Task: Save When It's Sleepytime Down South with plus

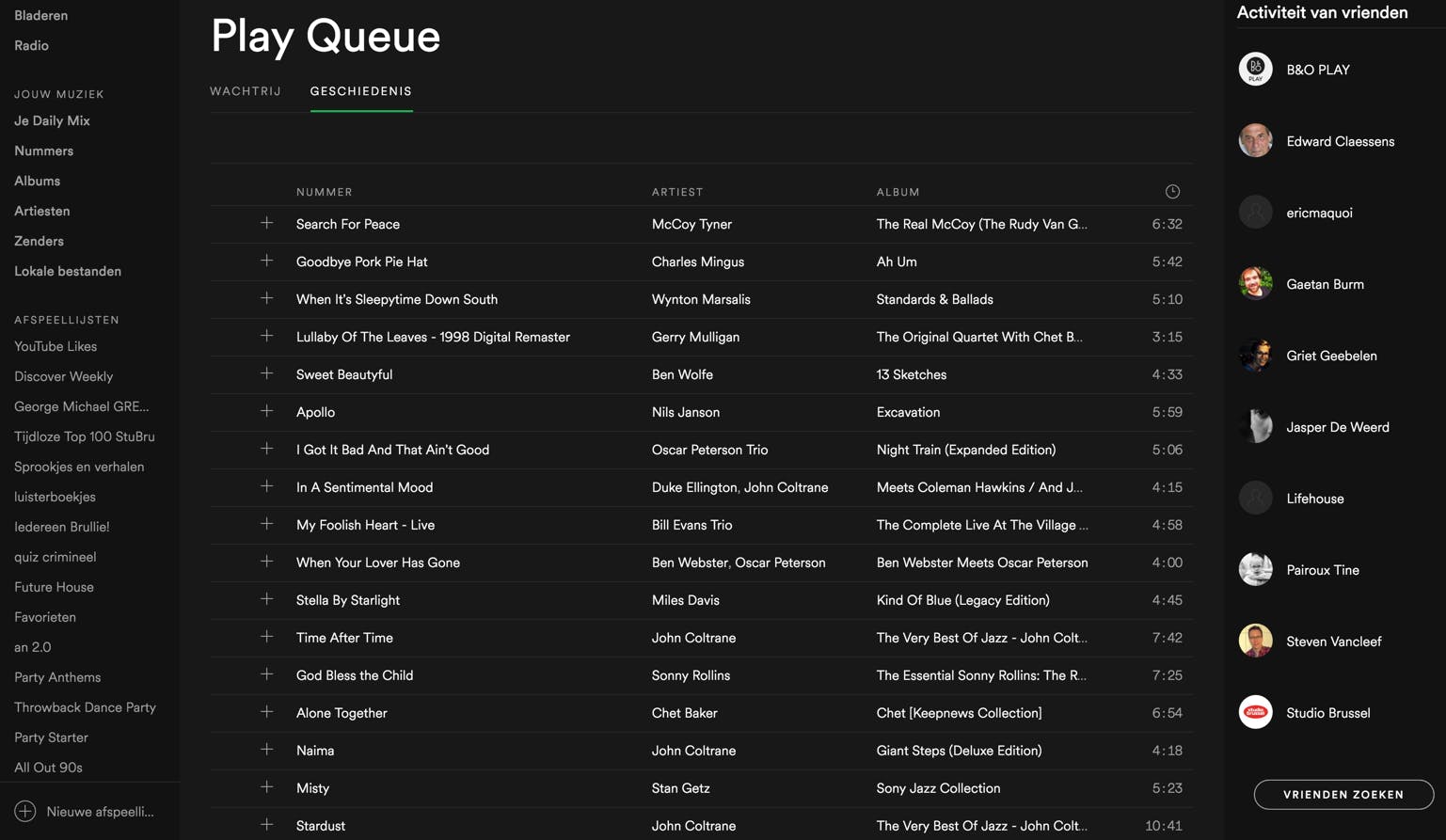Action: pos(267,298)
